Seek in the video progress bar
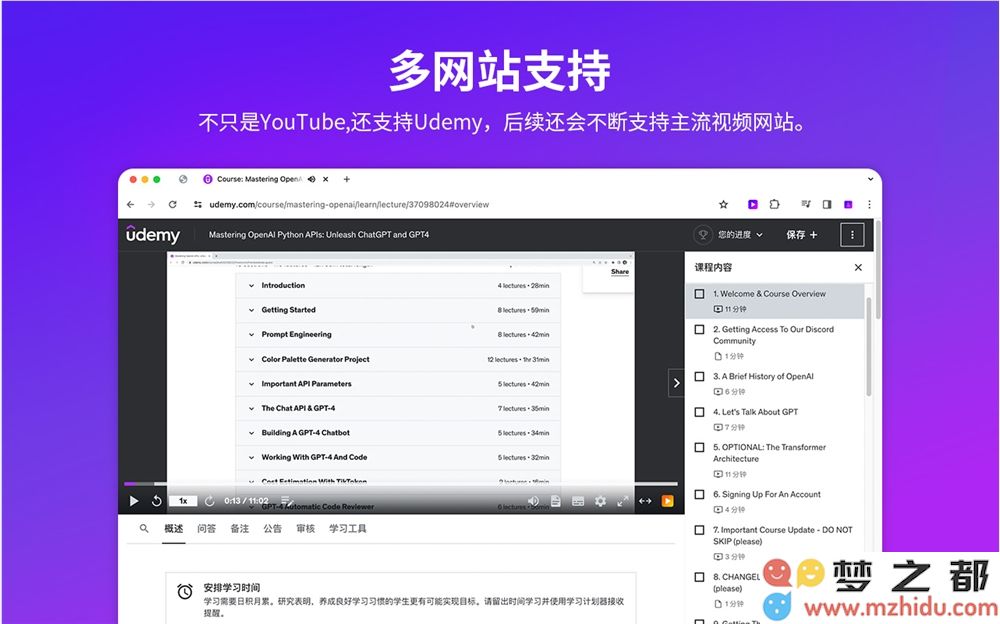The width and height of the screenshot is (1000, 624). (x=401, y=484)
